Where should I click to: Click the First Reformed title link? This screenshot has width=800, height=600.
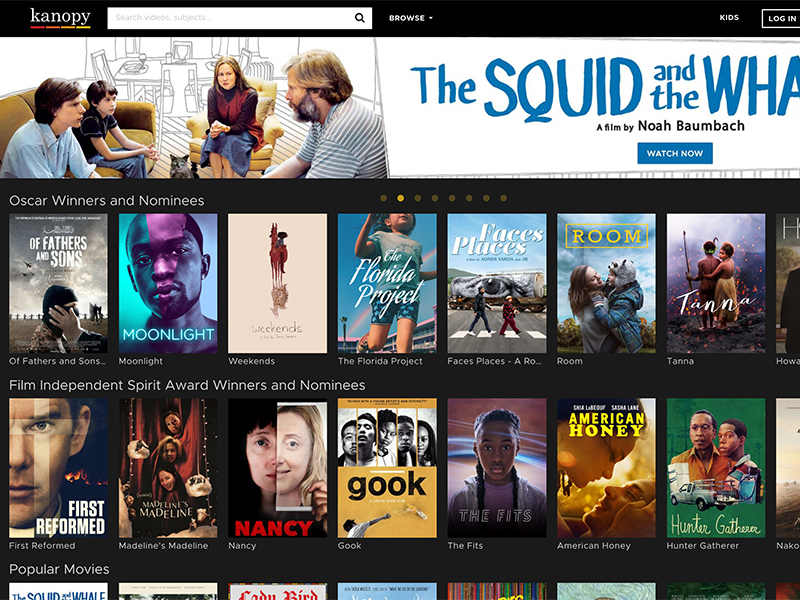click(x=42, y=546)
